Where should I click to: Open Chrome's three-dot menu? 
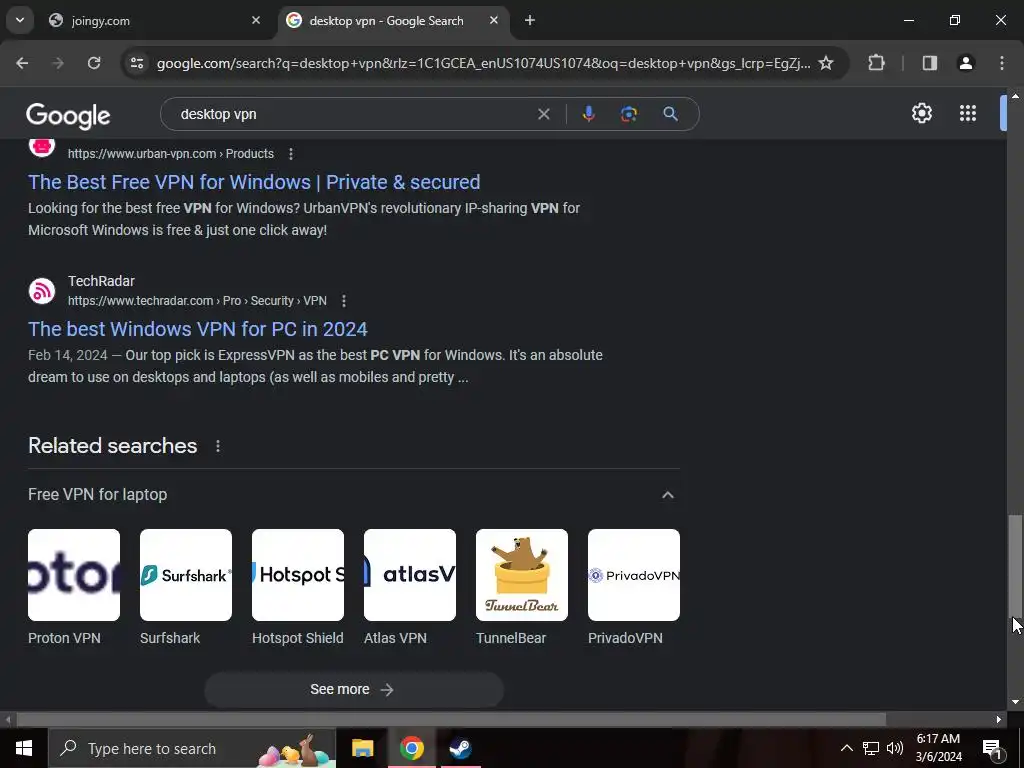click(x=1002, y=63)
